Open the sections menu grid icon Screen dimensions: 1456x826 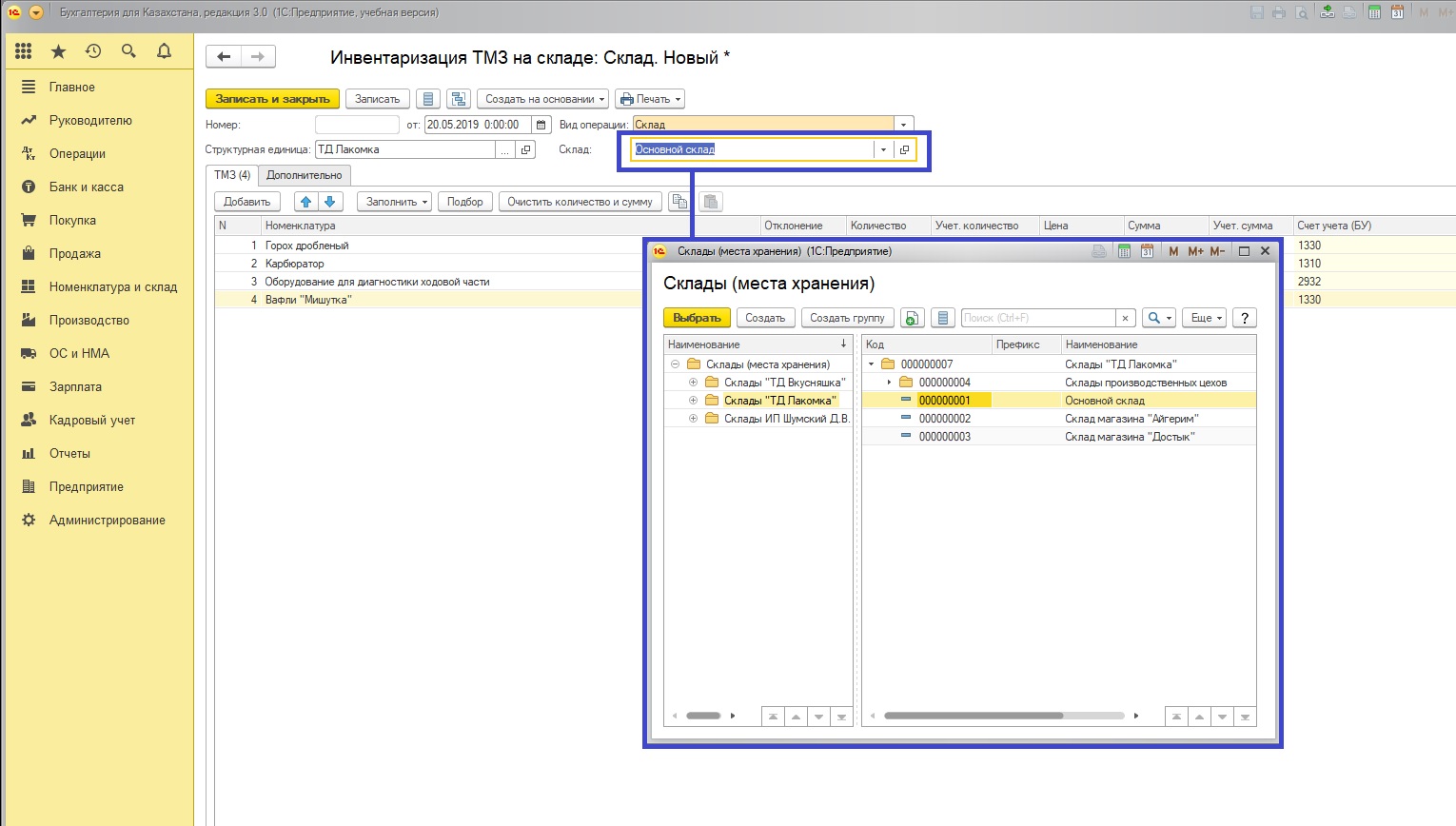click(x=24, y=51)
